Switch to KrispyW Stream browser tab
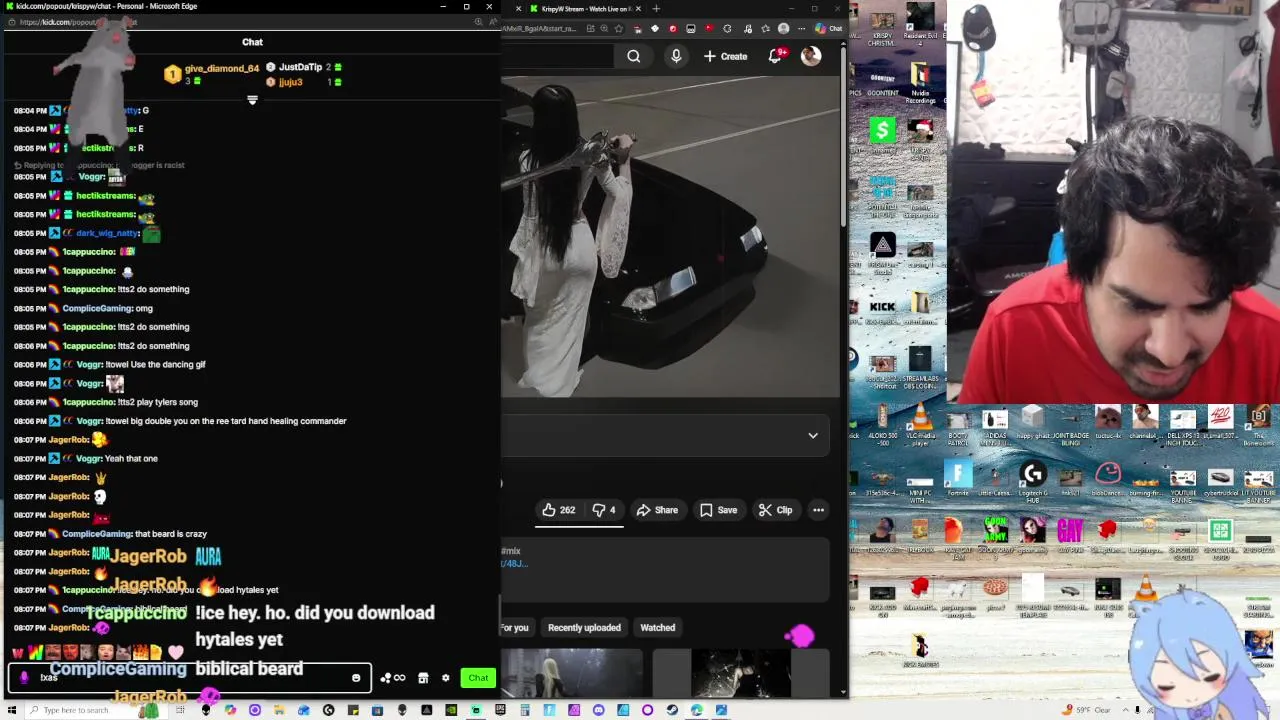Screen dimensions: 1280x720 pos(585,9)
